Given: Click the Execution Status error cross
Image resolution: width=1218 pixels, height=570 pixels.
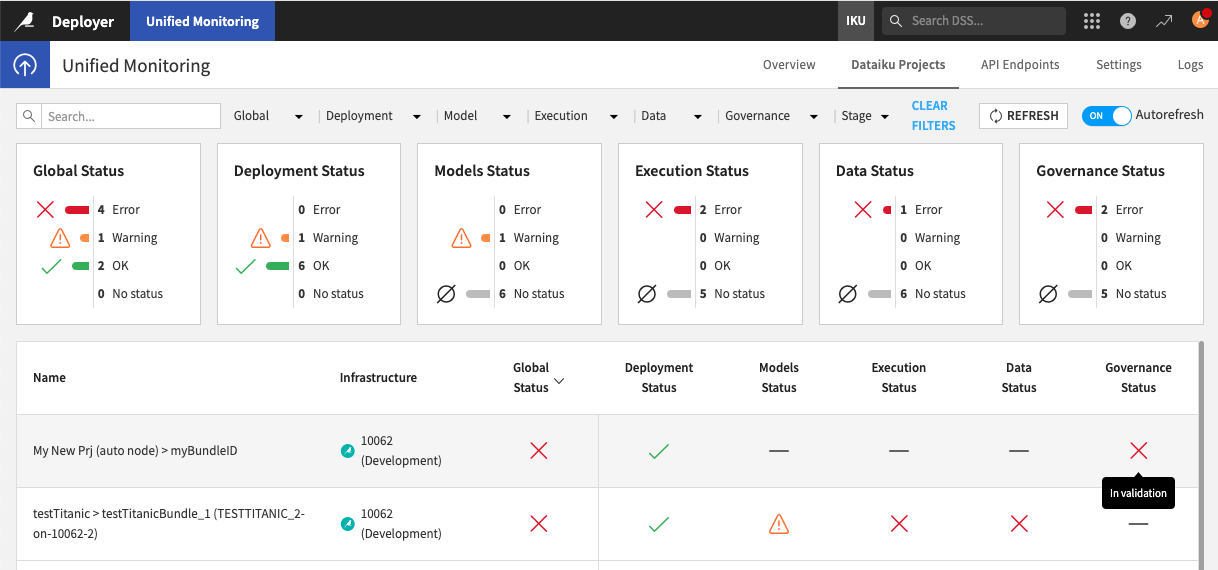Looking at the screenshot, I should [654, 210].
